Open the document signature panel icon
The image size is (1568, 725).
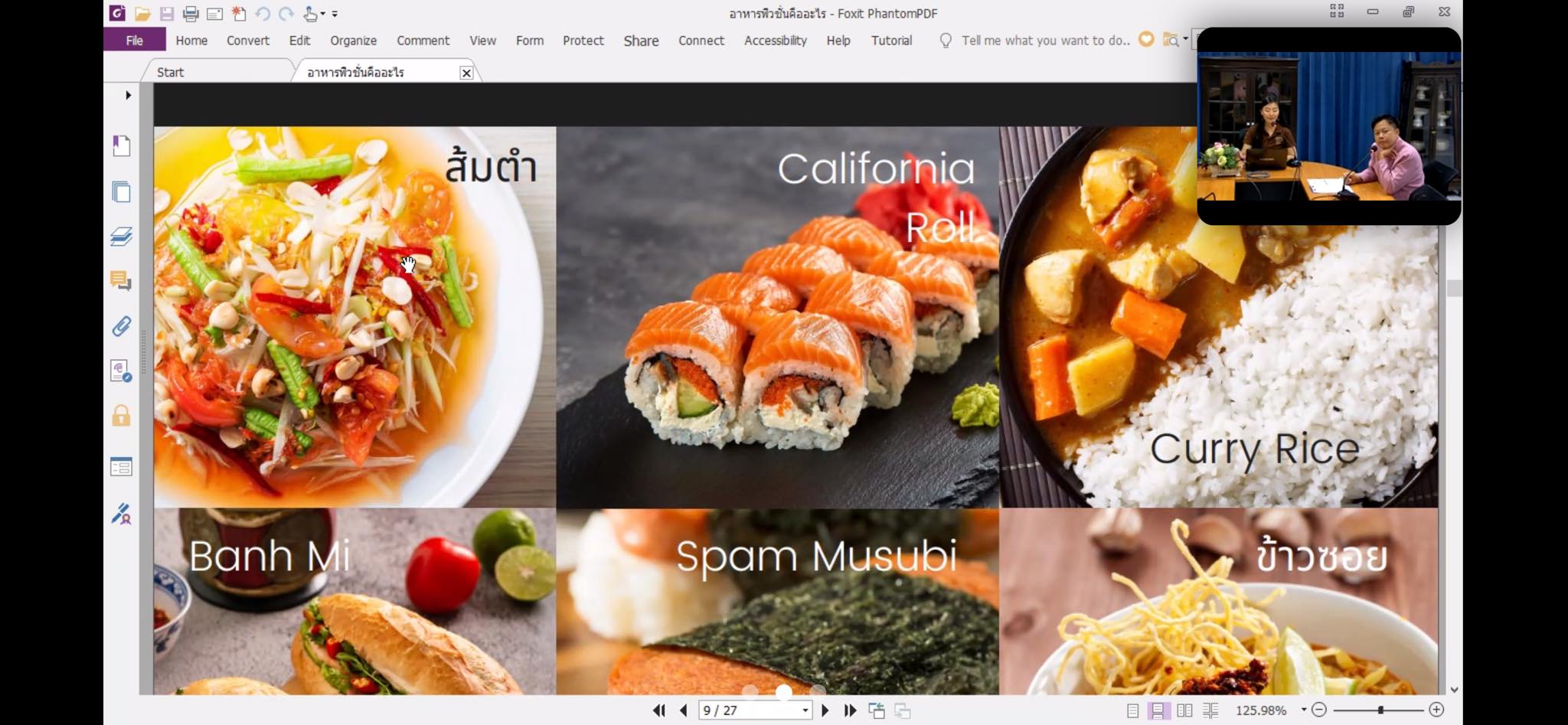tap(121, 371)
